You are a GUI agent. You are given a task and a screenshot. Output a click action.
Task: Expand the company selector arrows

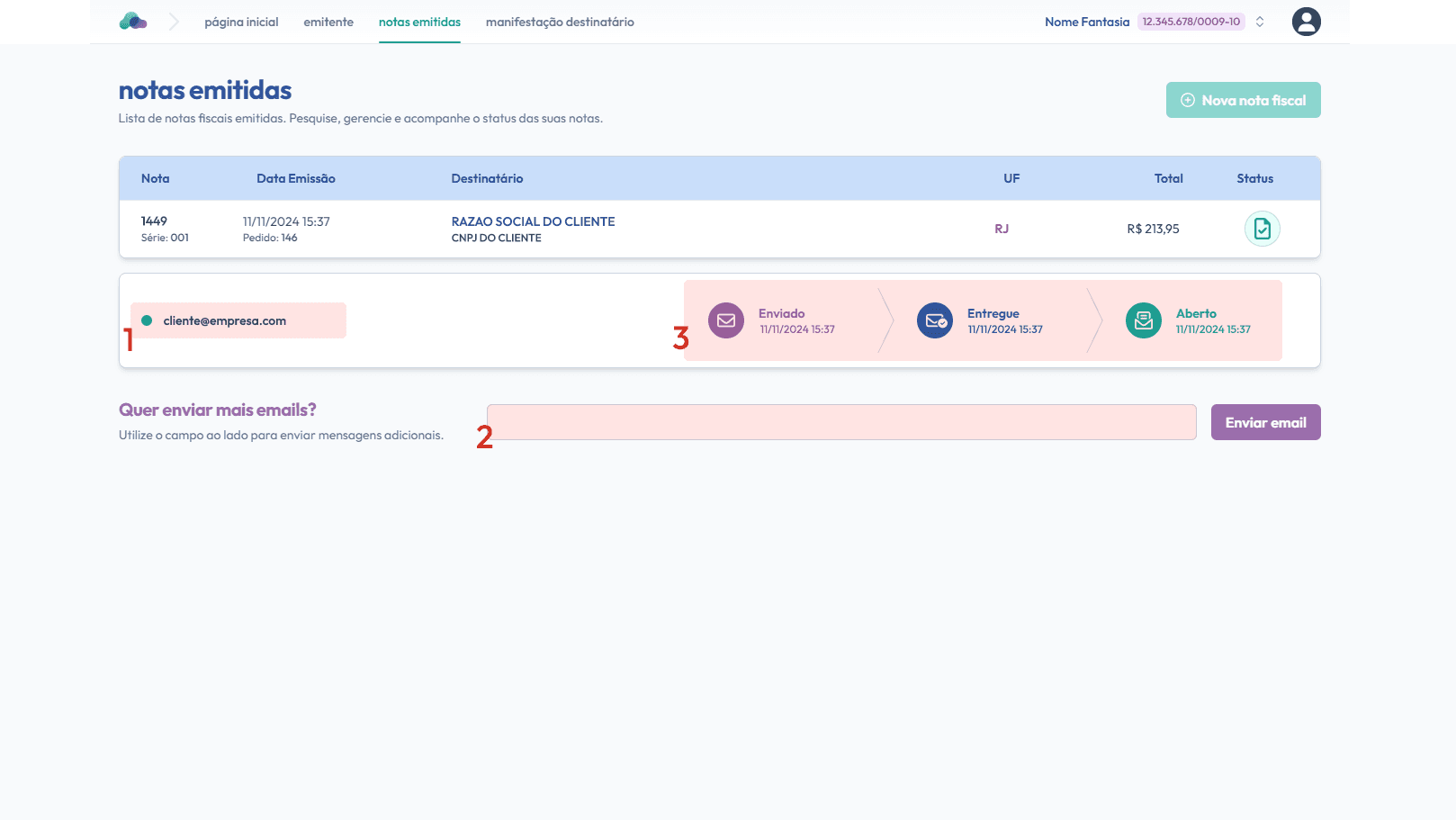1260,22
